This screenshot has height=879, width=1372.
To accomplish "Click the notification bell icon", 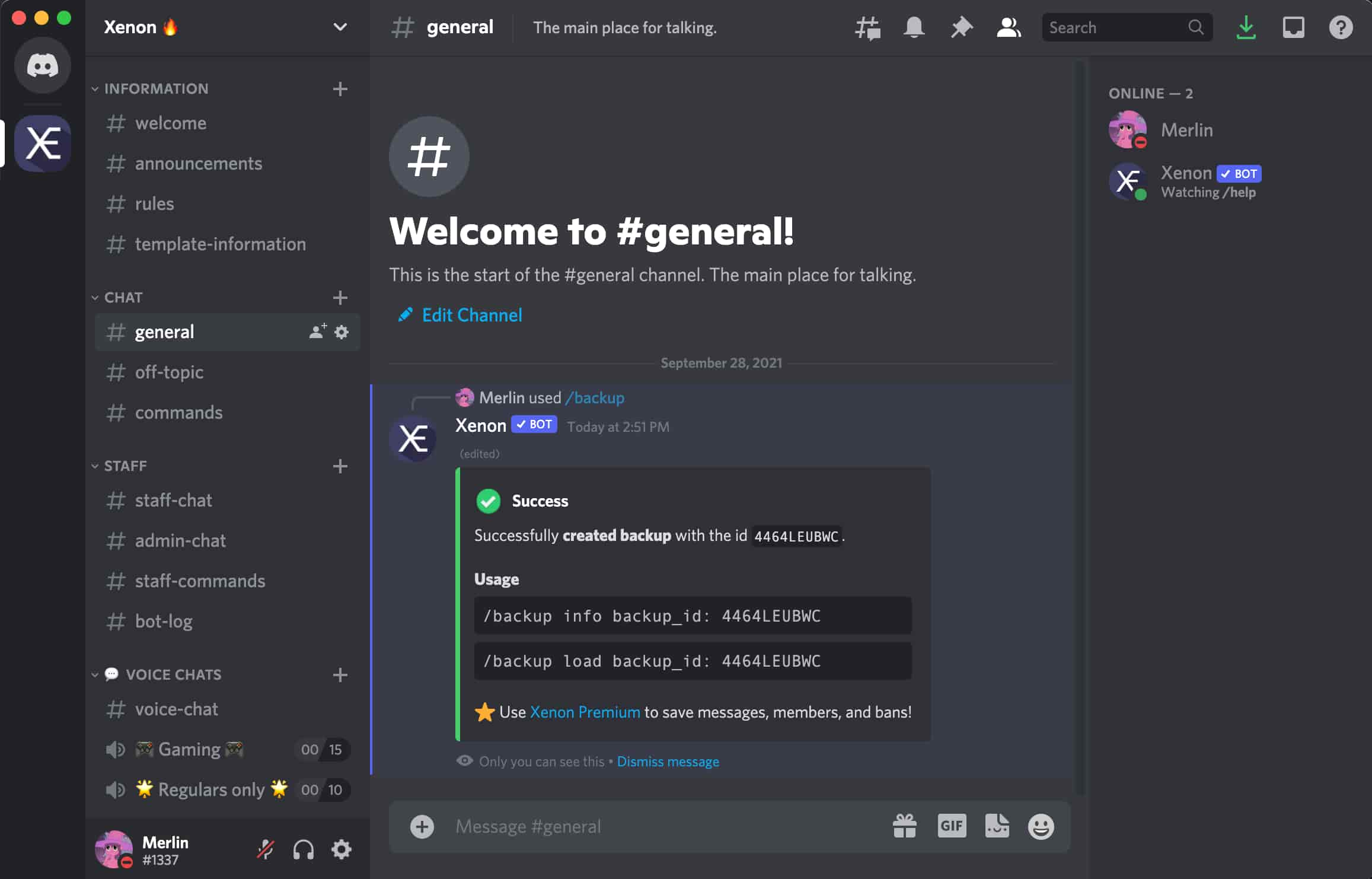I will 911,27.
